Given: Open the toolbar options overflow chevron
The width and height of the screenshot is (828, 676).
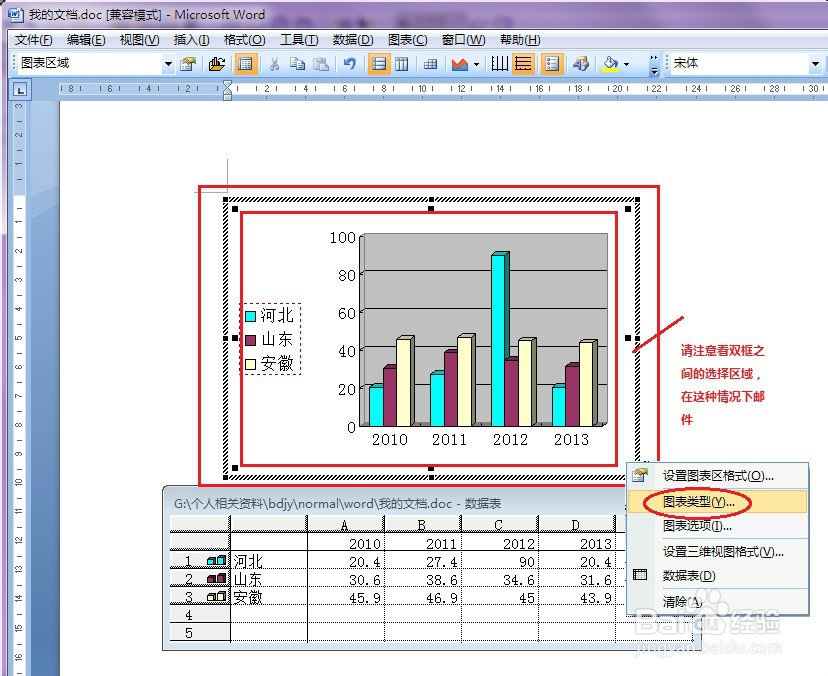Looking at the screenshot, I should (654, 64).
